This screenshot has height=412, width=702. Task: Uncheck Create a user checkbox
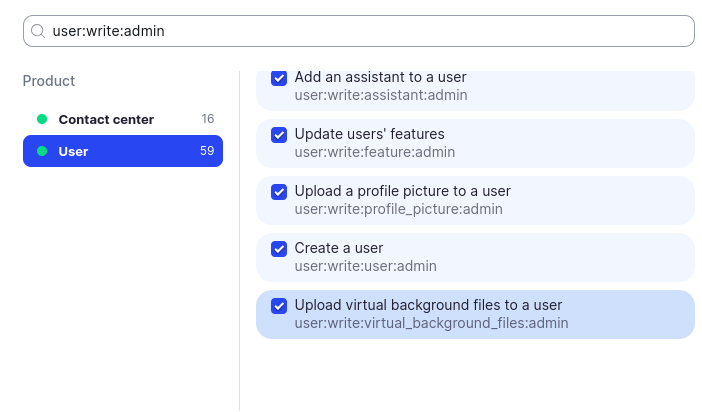[x=279, y=248]
